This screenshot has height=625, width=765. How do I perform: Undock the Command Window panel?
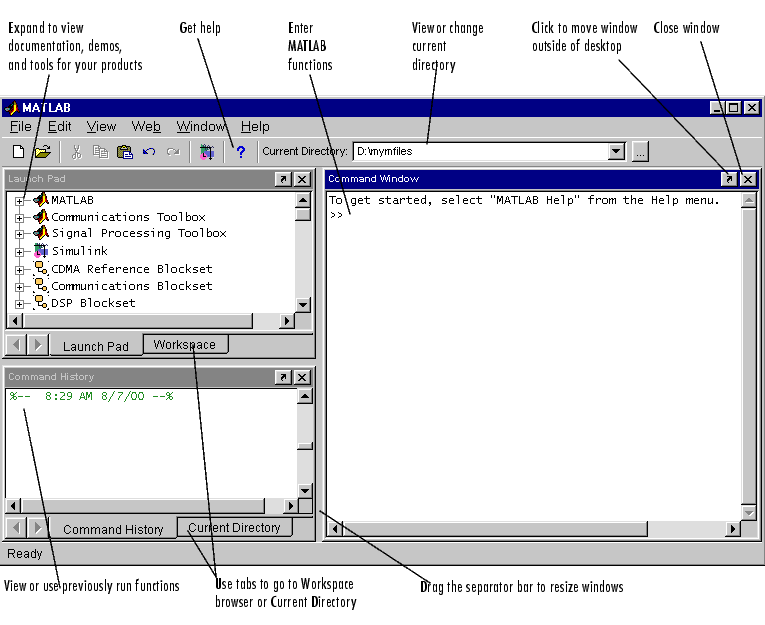(729, 179)
